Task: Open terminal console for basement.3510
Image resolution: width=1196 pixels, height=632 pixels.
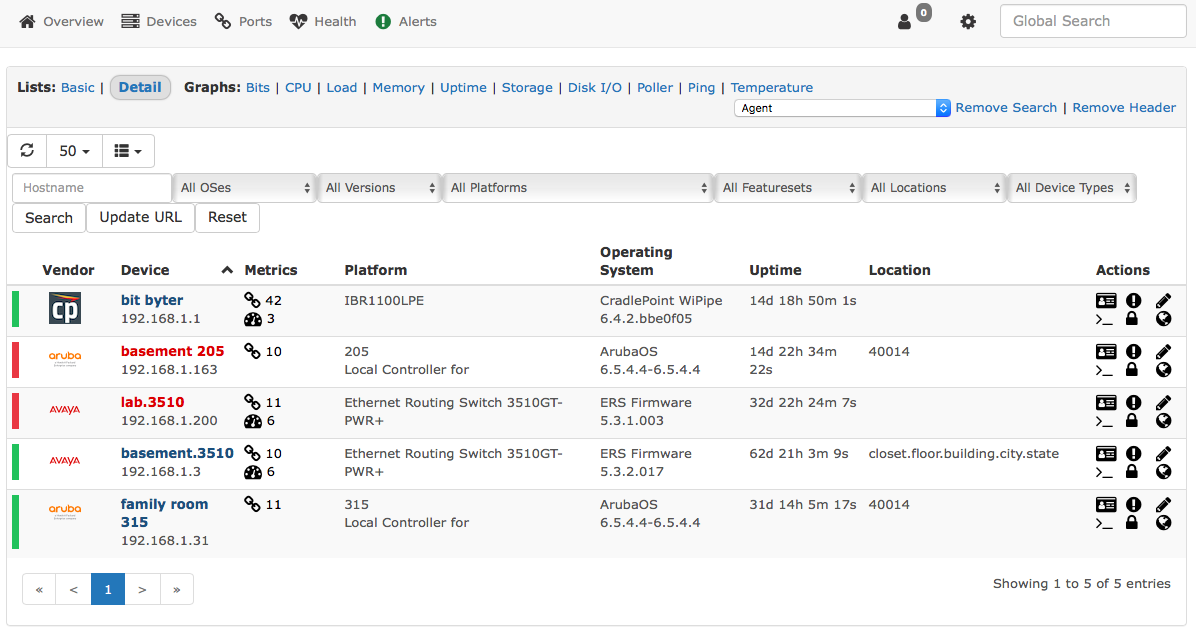Action: (x=1104, y=473)
